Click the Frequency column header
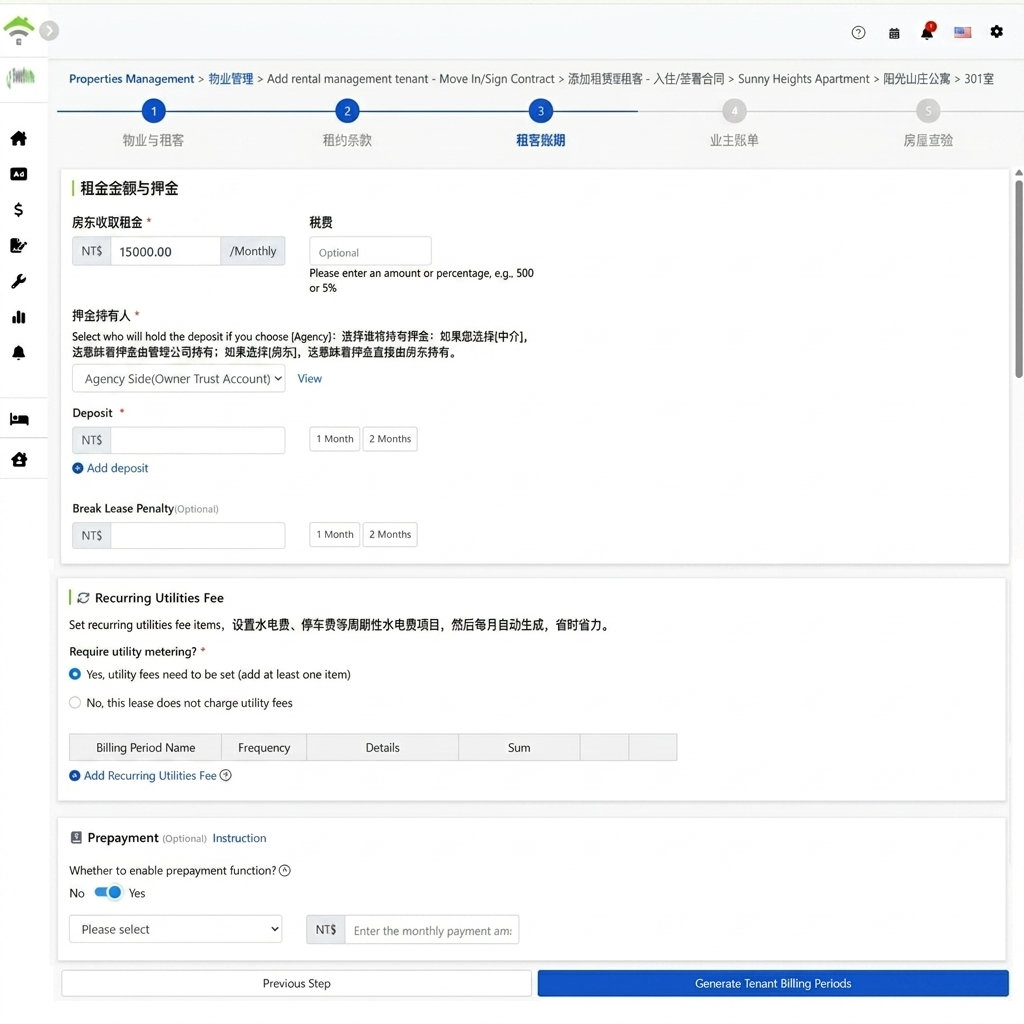This screenshot has width=1024, height=1024. (264, 747)
